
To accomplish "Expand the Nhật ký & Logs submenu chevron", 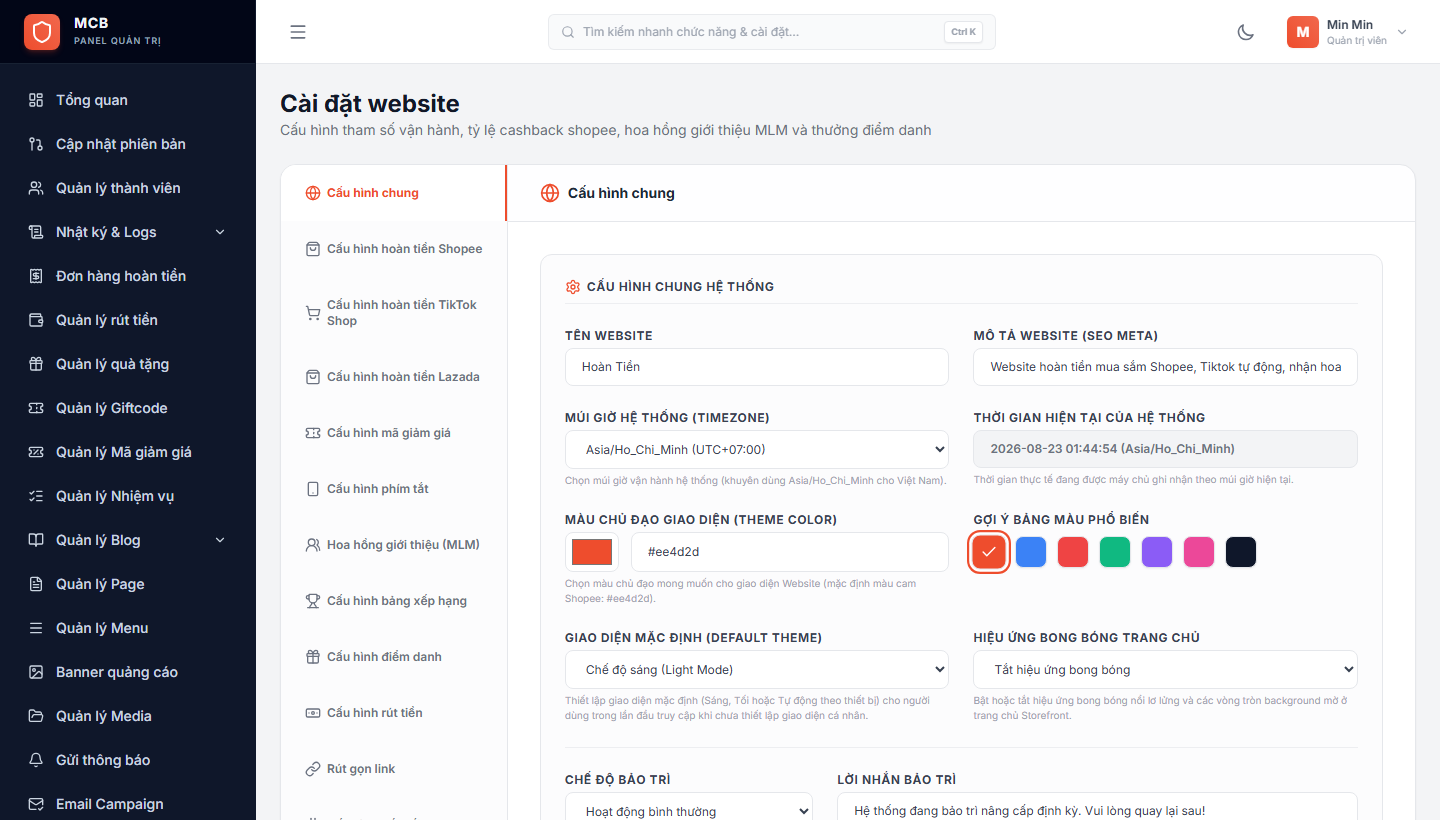I will (x=220, y=232).
